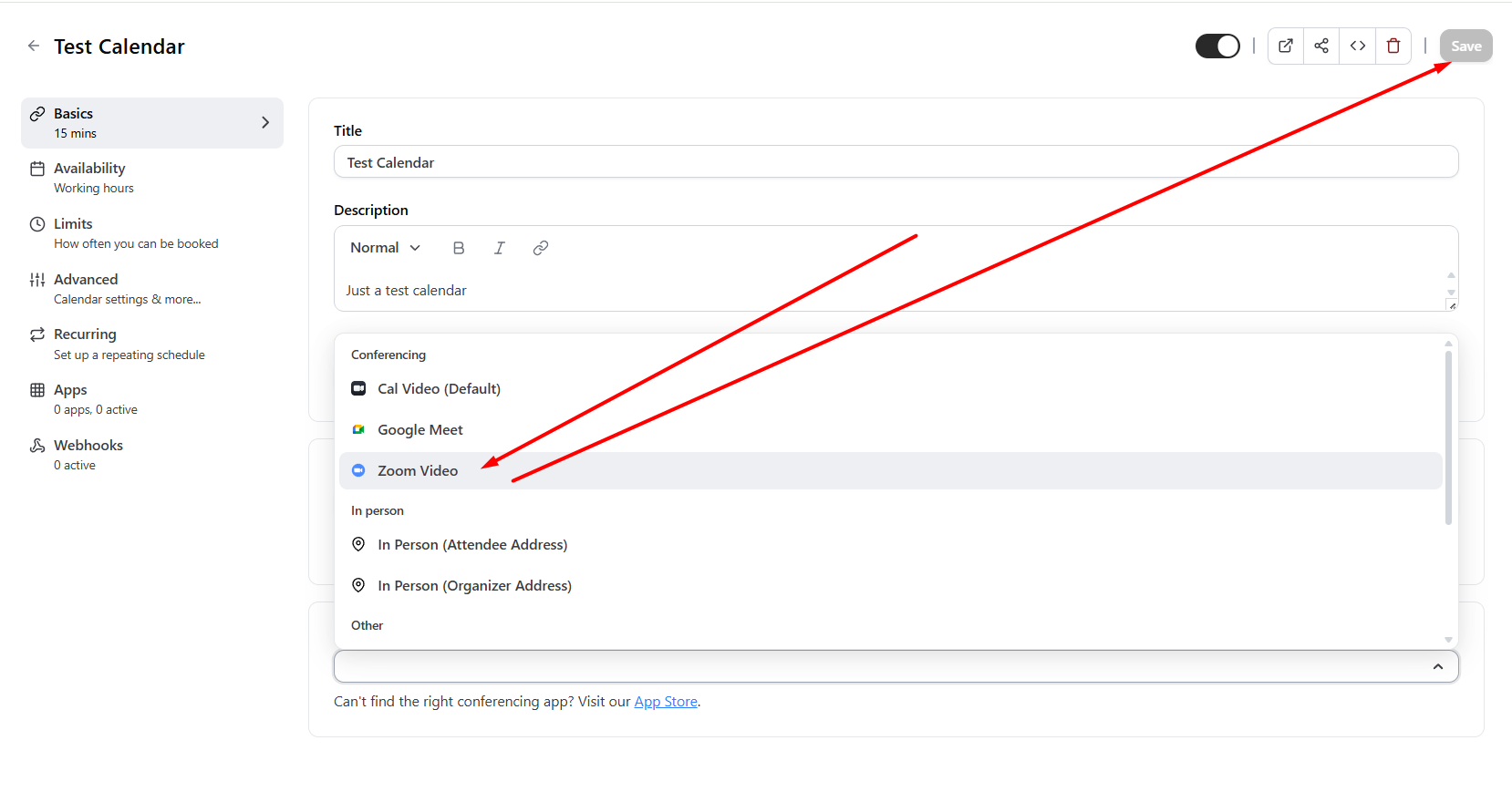Click the App Store link
Viewport: 1512px width, 792px height.
pos(666,702)
